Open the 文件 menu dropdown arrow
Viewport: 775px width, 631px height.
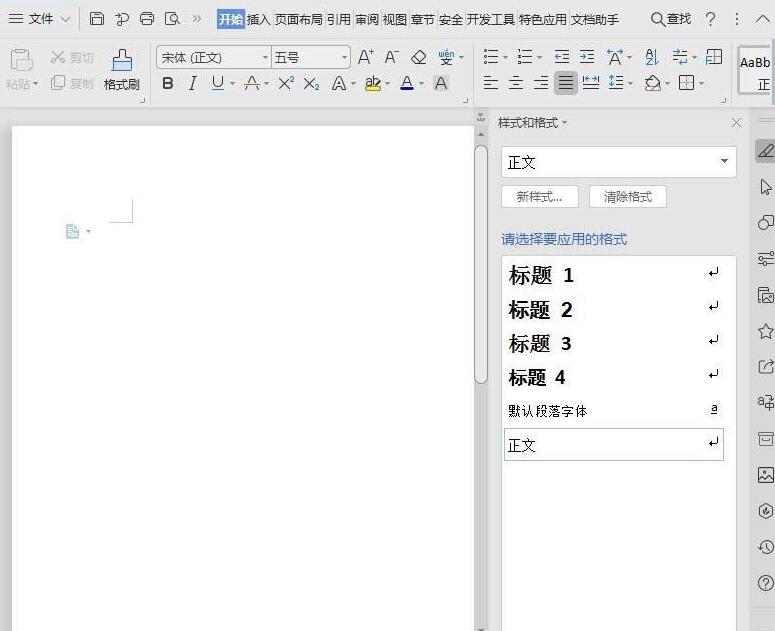click(x=65, y=20)
